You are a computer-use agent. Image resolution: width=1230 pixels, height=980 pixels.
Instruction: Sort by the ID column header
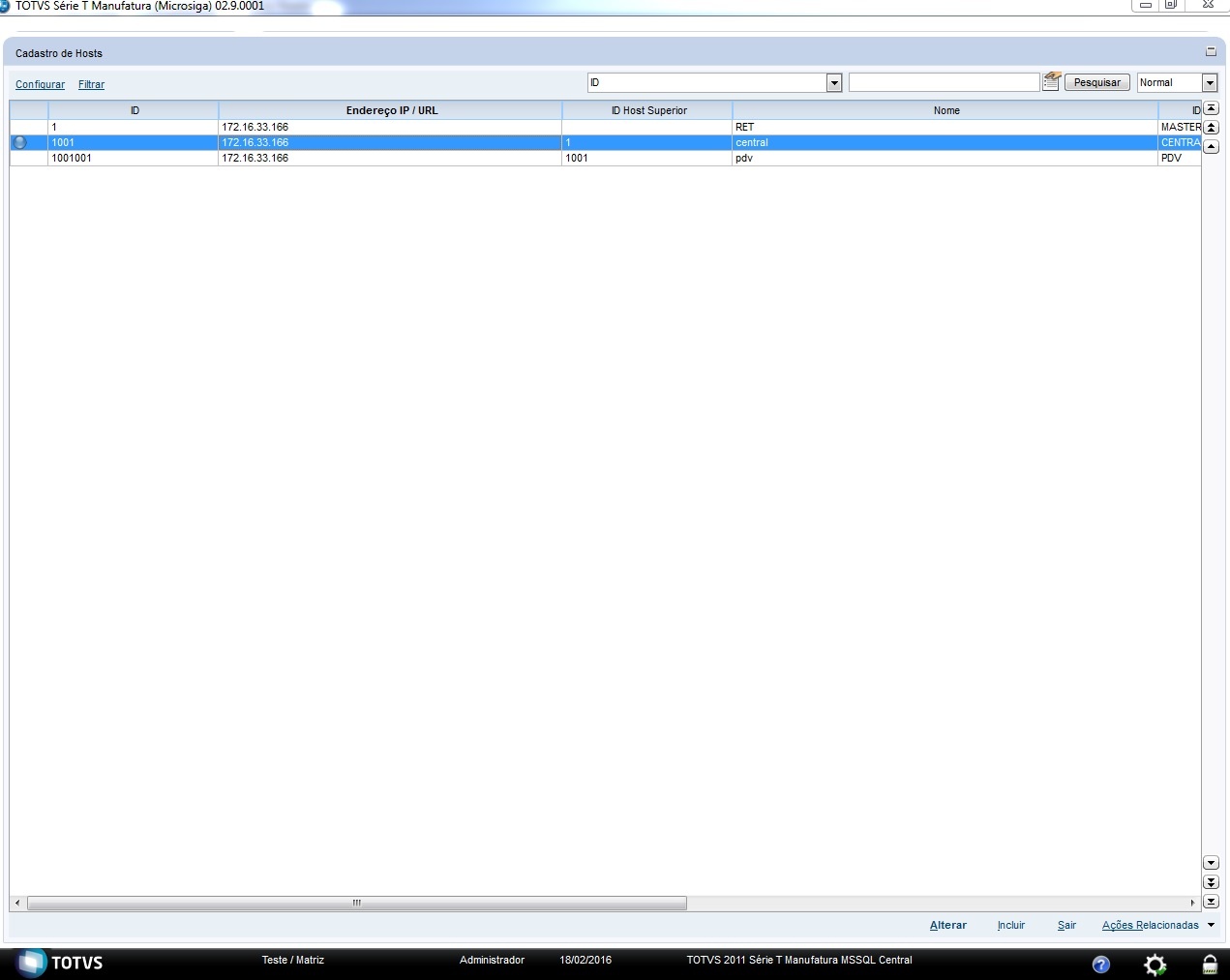pyautogui.click(x=134, y=110)
